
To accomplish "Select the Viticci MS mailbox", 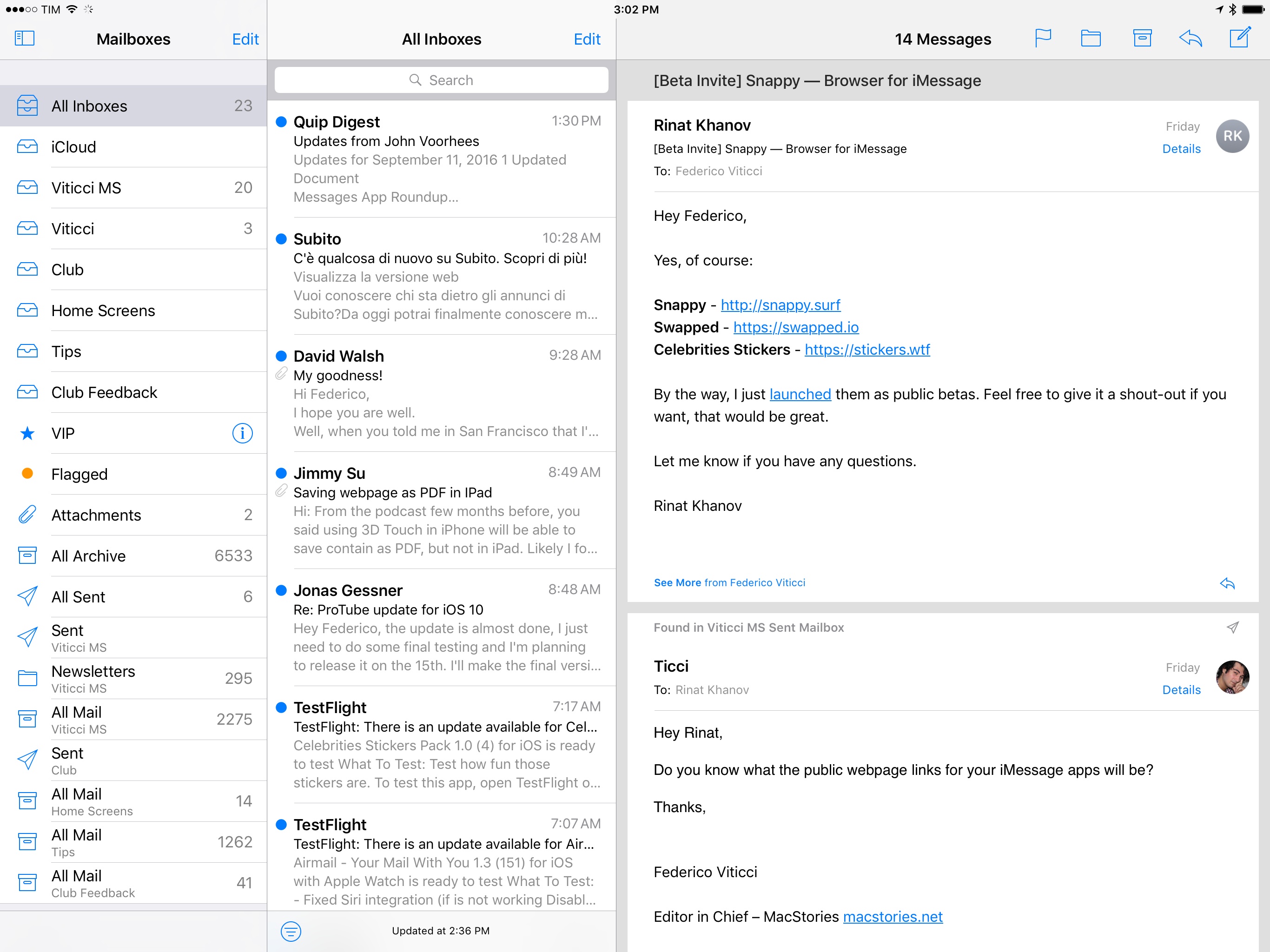I will coord(86,188).
